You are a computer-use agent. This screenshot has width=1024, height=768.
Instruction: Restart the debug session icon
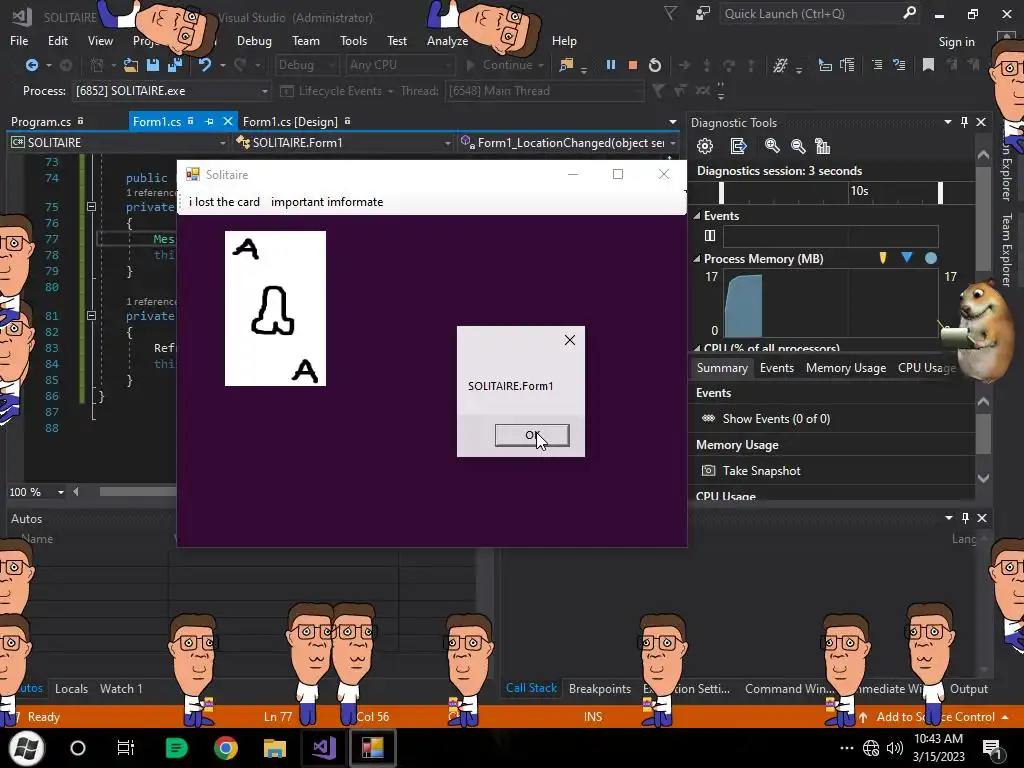654,65
